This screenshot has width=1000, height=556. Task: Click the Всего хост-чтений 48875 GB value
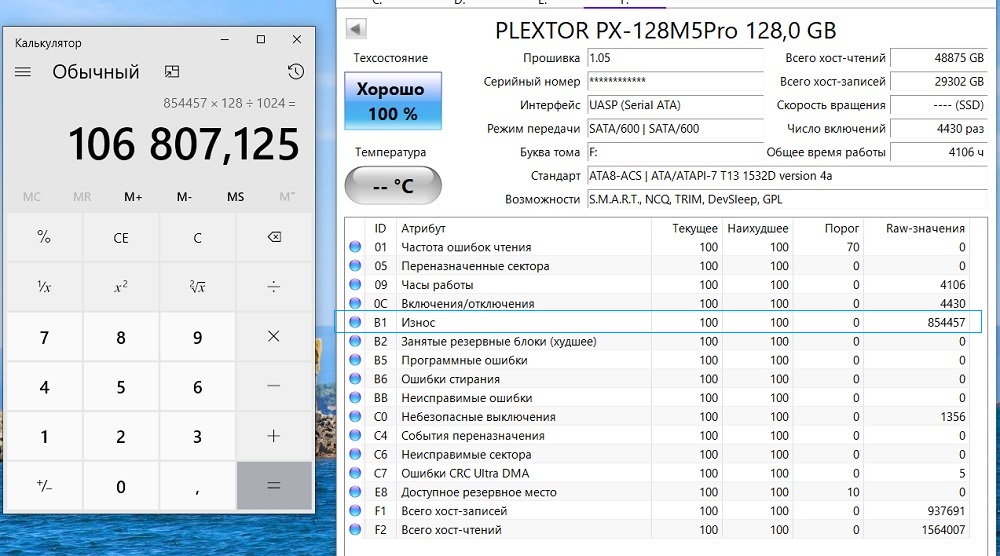939,58
